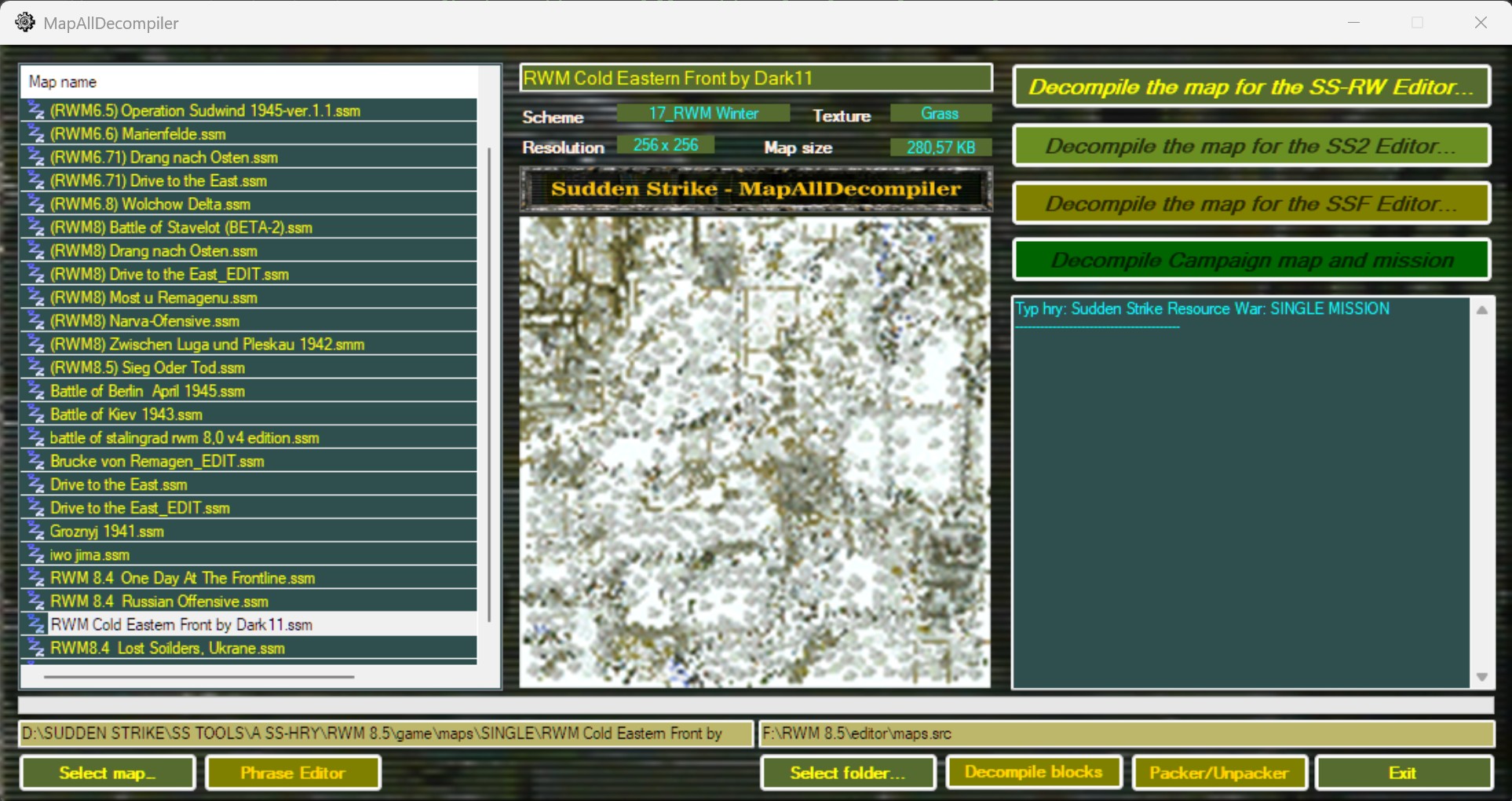Viewport: 1512px width, 801px height.
Task: Select iwo jima.ssm filename
Action: 89,554
